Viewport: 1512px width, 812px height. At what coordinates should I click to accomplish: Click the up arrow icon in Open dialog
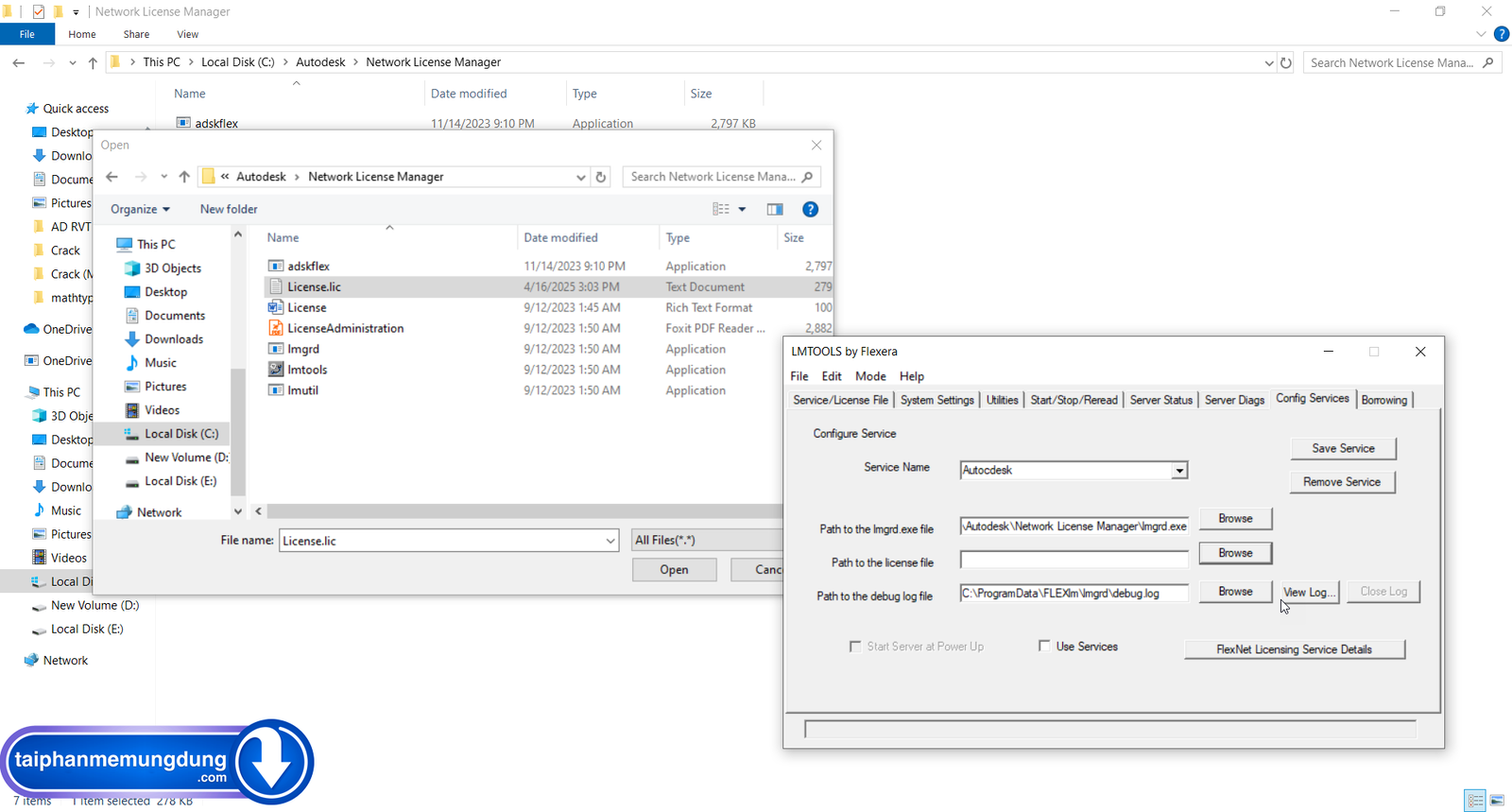click(184, 177)
